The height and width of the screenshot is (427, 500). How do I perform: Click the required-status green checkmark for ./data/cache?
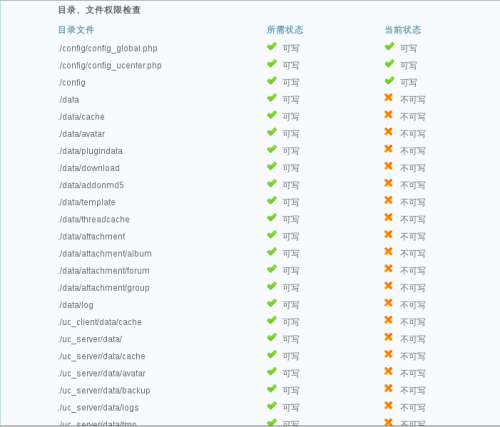(x=272, y=115)
